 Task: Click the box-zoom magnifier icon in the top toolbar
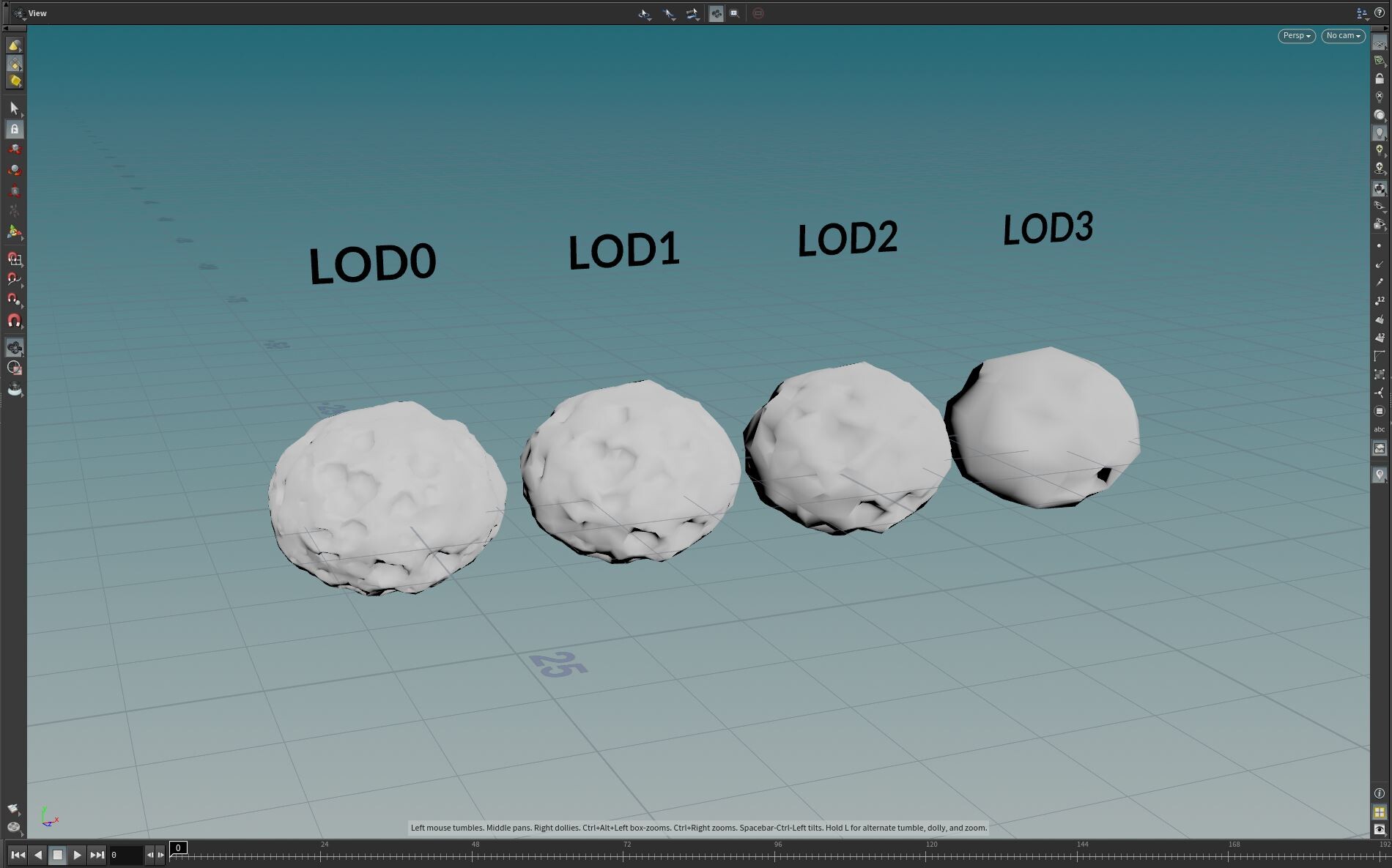(733, 13)
